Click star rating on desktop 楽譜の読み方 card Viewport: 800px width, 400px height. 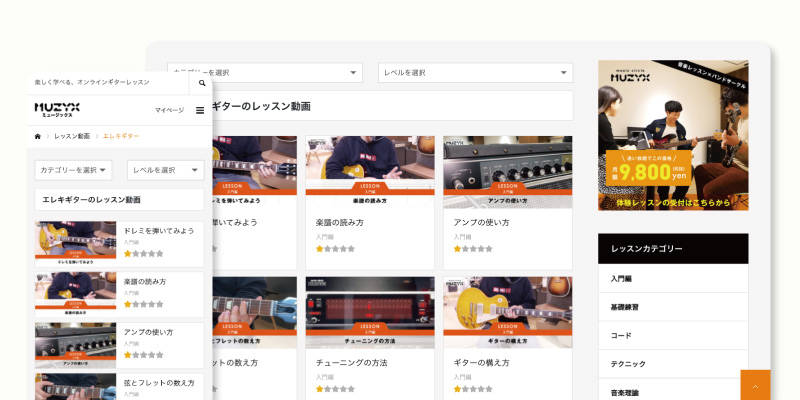pos(335,249)
